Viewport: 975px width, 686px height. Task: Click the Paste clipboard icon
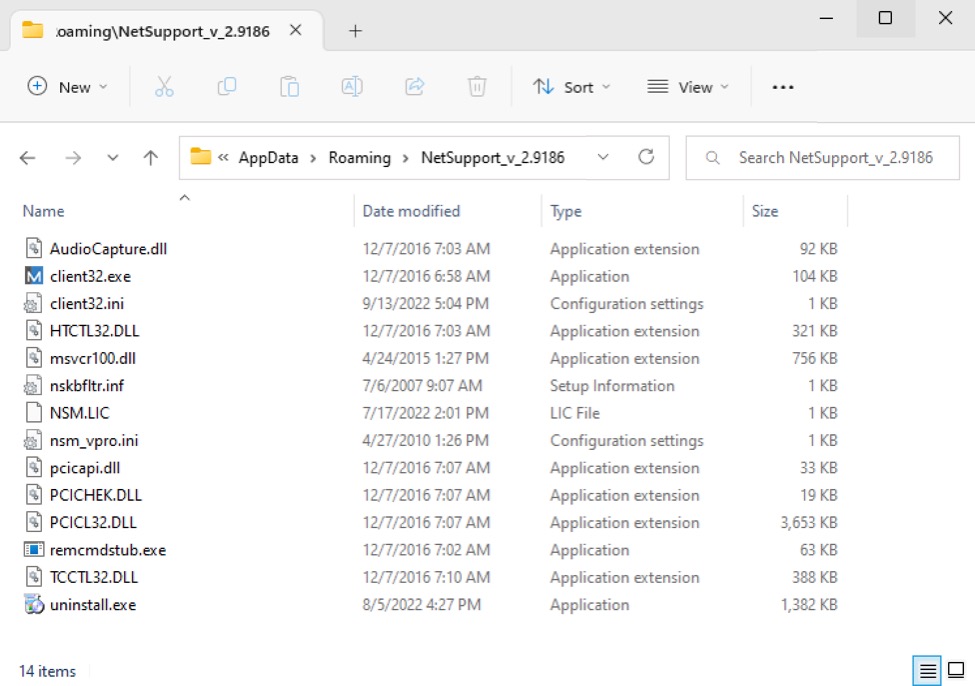(289, 87)
